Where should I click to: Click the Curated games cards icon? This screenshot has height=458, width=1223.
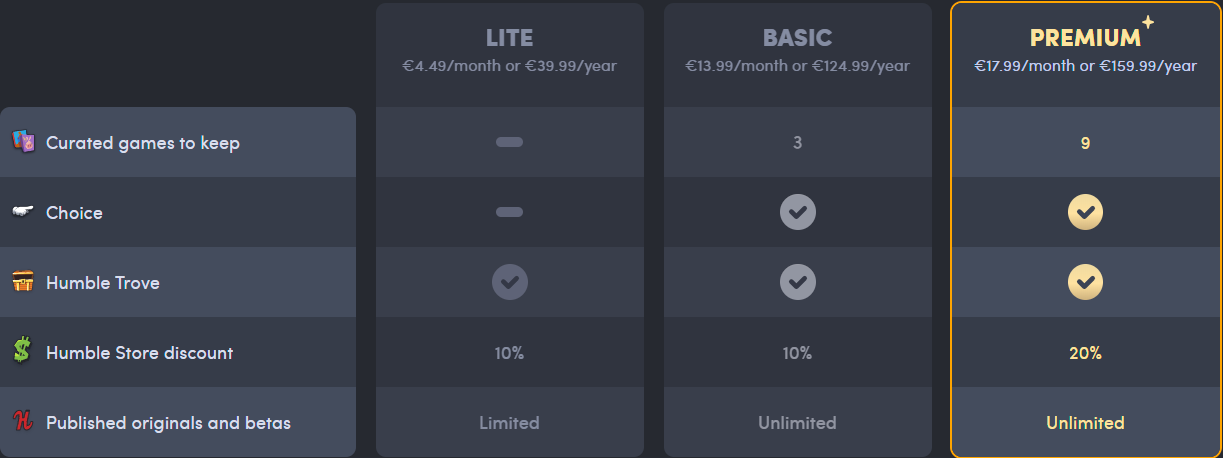[23, 142]
